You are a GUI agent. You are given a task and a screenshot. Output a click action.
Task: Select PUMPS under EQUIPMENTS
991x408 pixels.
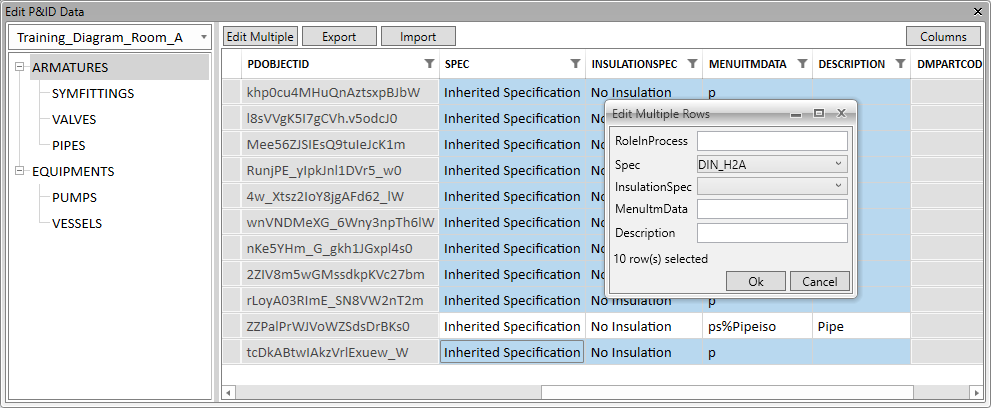tap(74, 197)
